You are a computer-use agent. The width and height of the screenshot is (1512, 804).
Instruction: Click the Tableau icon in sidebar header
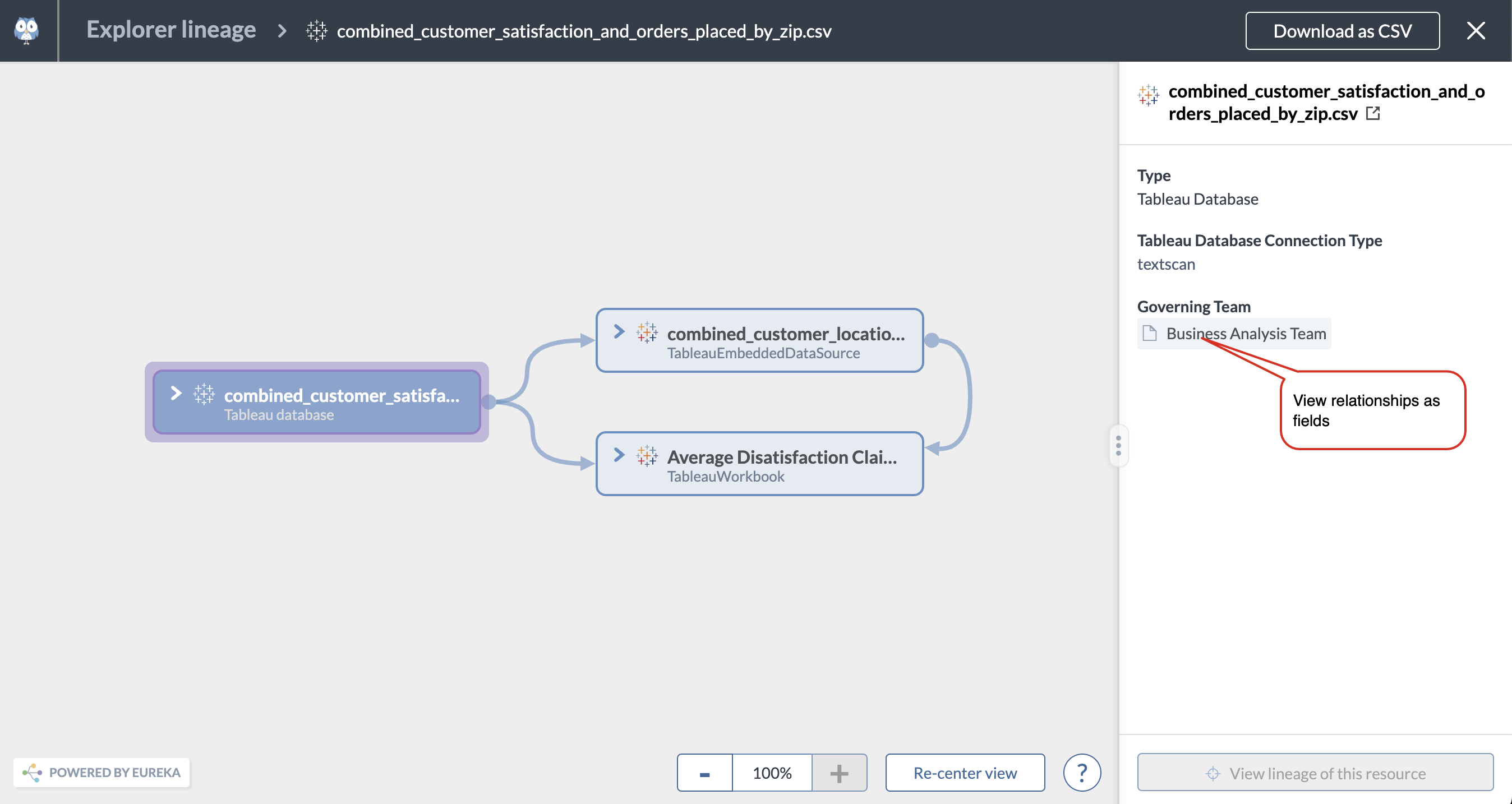(x=1148, y=95)
